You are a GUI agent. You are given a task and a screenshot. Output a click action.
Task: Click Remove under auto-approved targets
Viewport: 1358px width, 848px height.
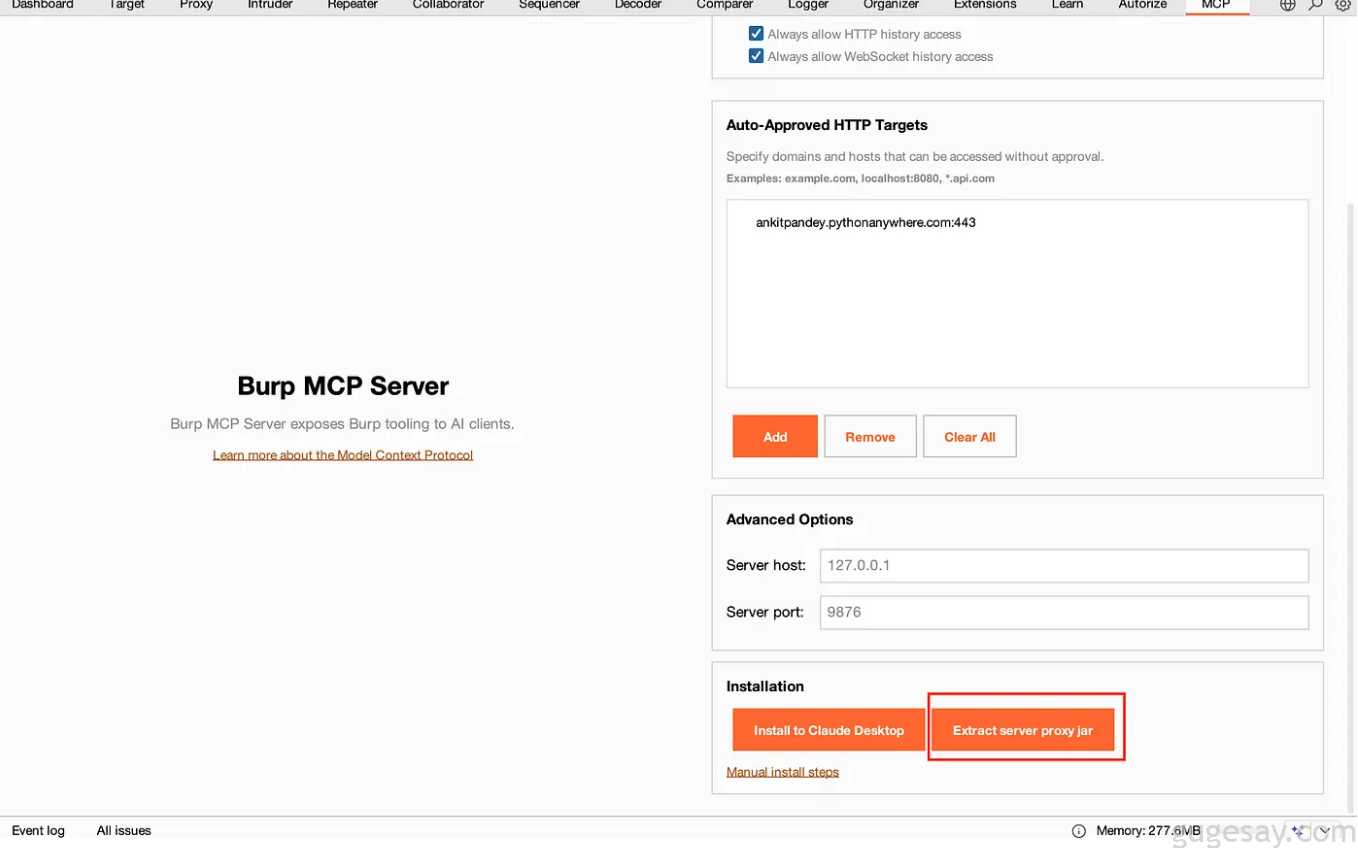(870, 437)
